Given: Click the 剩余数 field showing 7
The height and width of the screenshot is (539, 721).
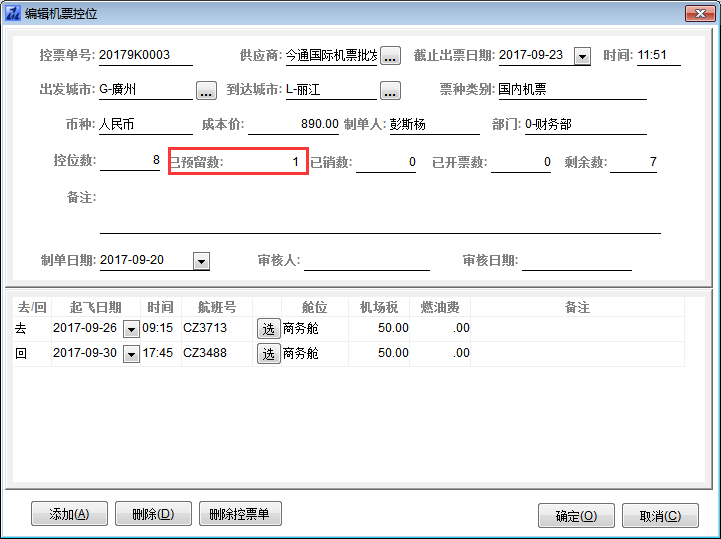Looking at the screenshot, I should 634,162.
